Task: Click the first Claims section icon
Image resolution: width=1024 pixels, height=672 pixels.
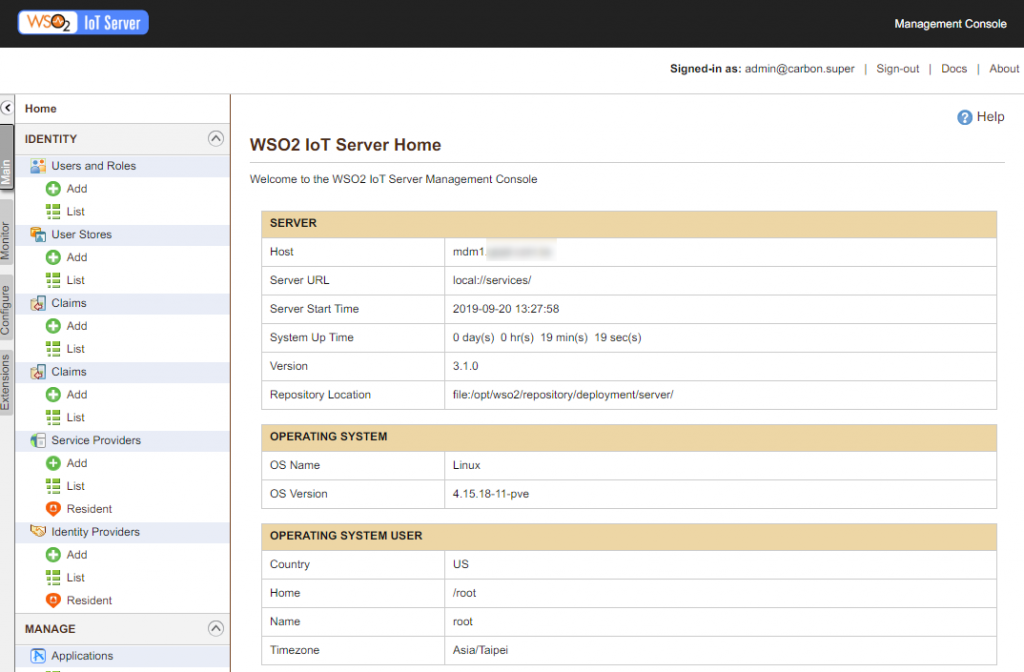Action: point(38,303)
